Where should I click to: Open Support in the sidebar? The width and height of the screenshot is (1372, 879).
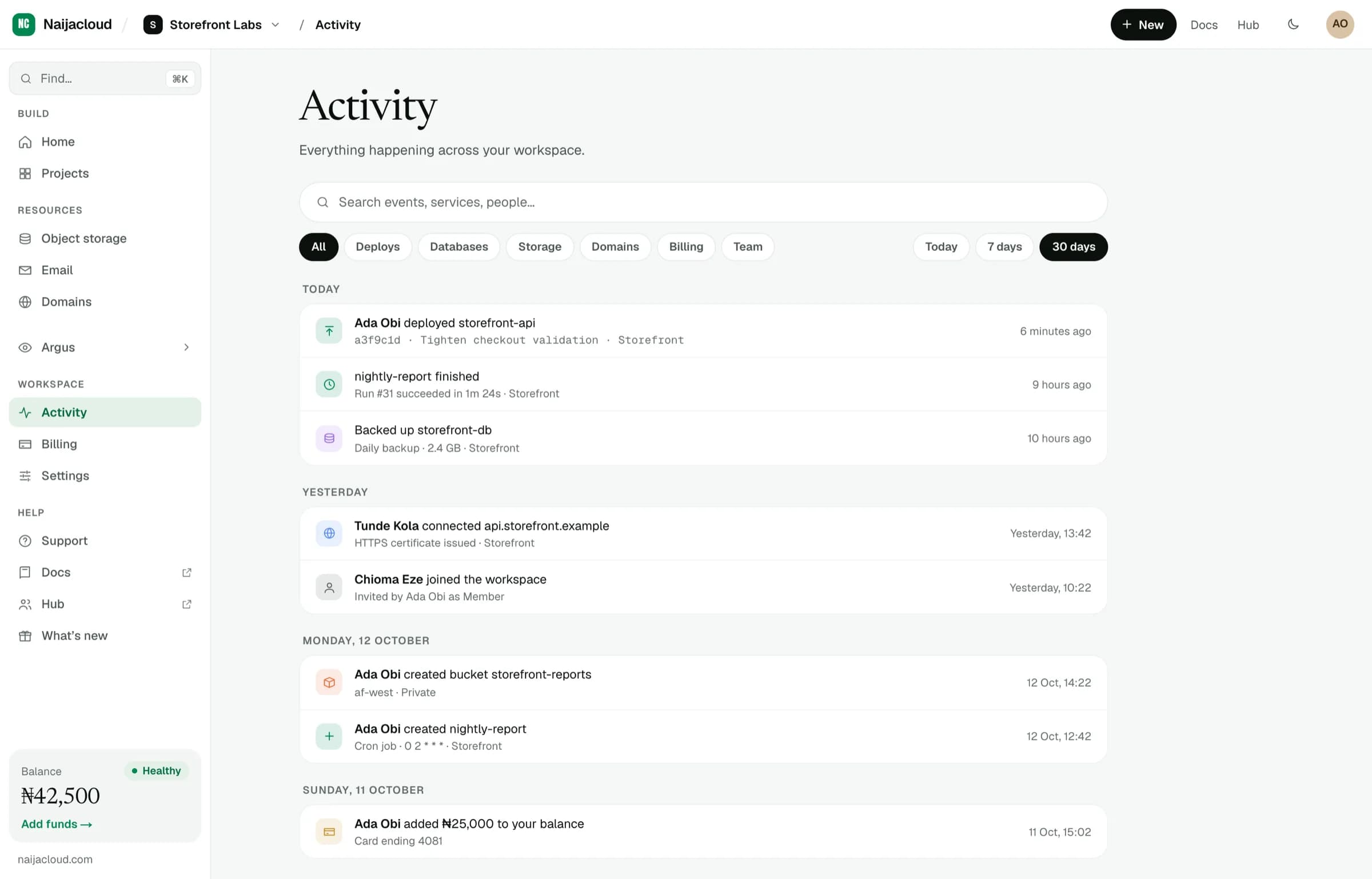105,541
